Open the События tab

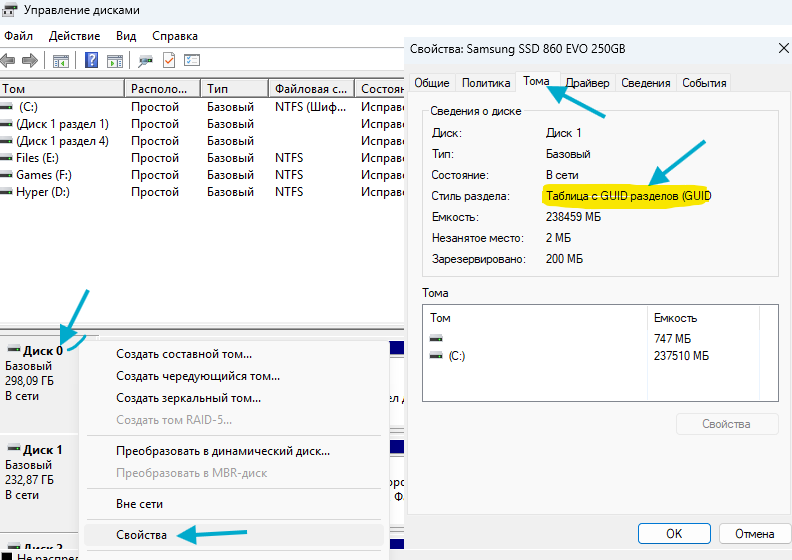click(704, 83)
